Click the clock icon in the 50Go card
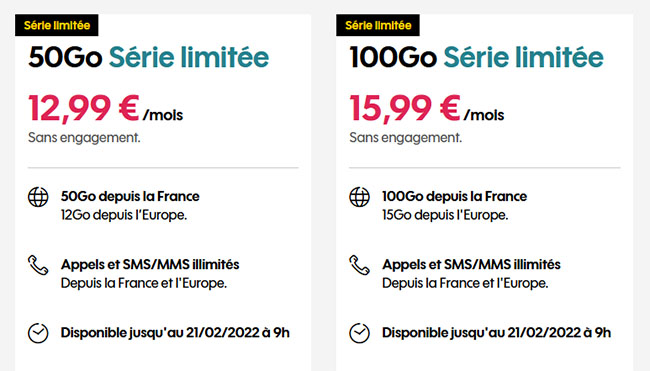The width and height of the screenshot is (650, 371). 38,333
